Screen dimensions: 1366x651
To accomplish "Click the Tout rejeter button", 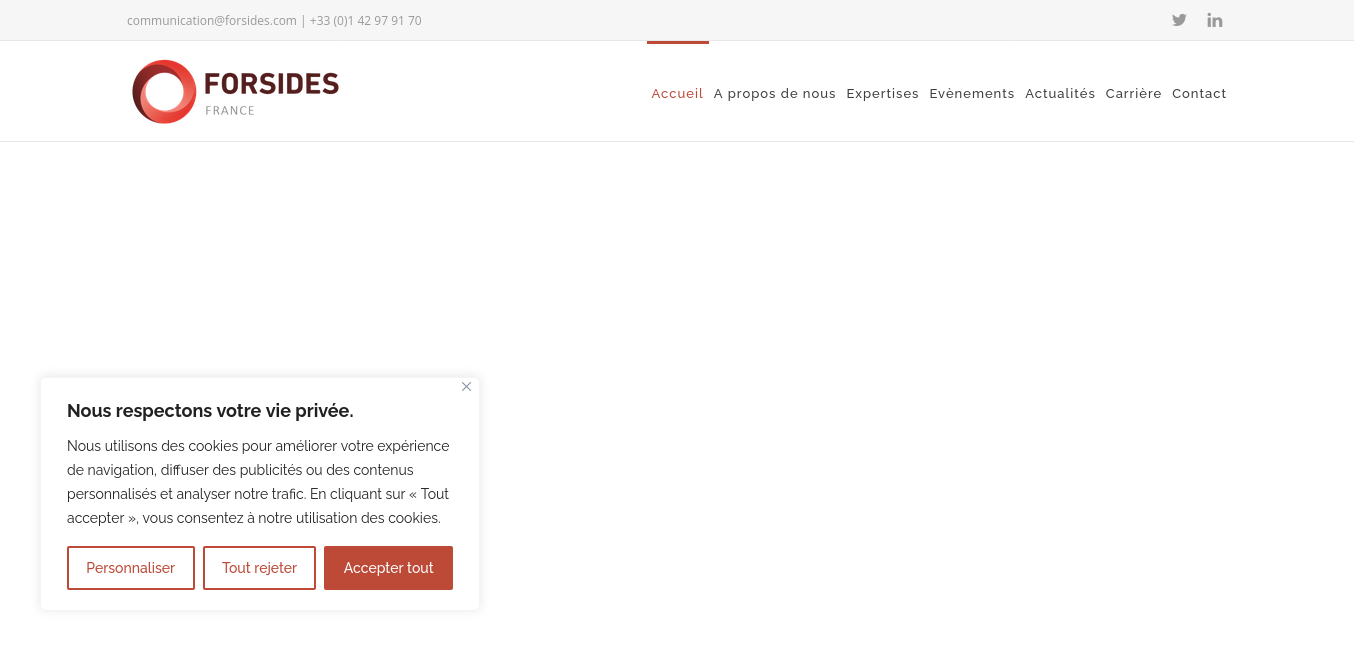I will click(x=259, y=568).
